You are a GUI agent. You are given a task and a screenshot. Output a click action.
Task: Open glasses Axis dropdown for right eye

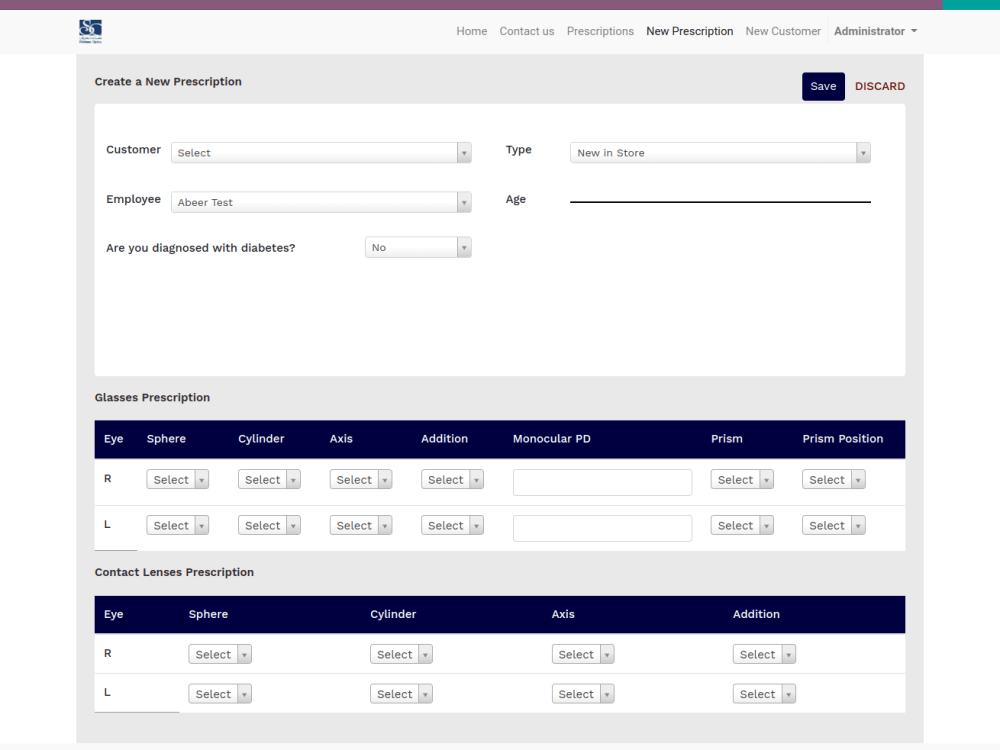coord(360,480)
